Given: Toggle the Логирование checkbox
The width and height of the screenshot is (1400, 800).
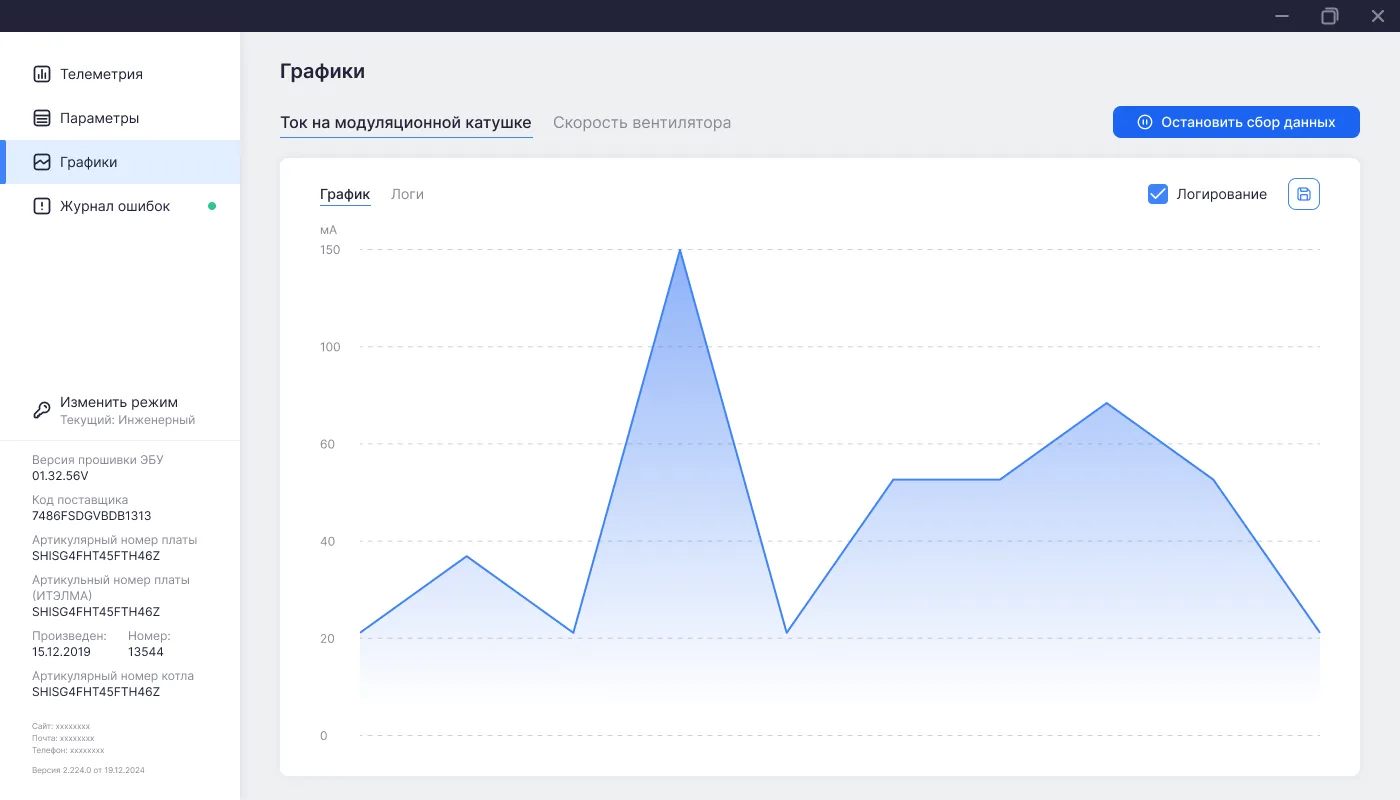Looking at the screenshot, I should 1158,194.
